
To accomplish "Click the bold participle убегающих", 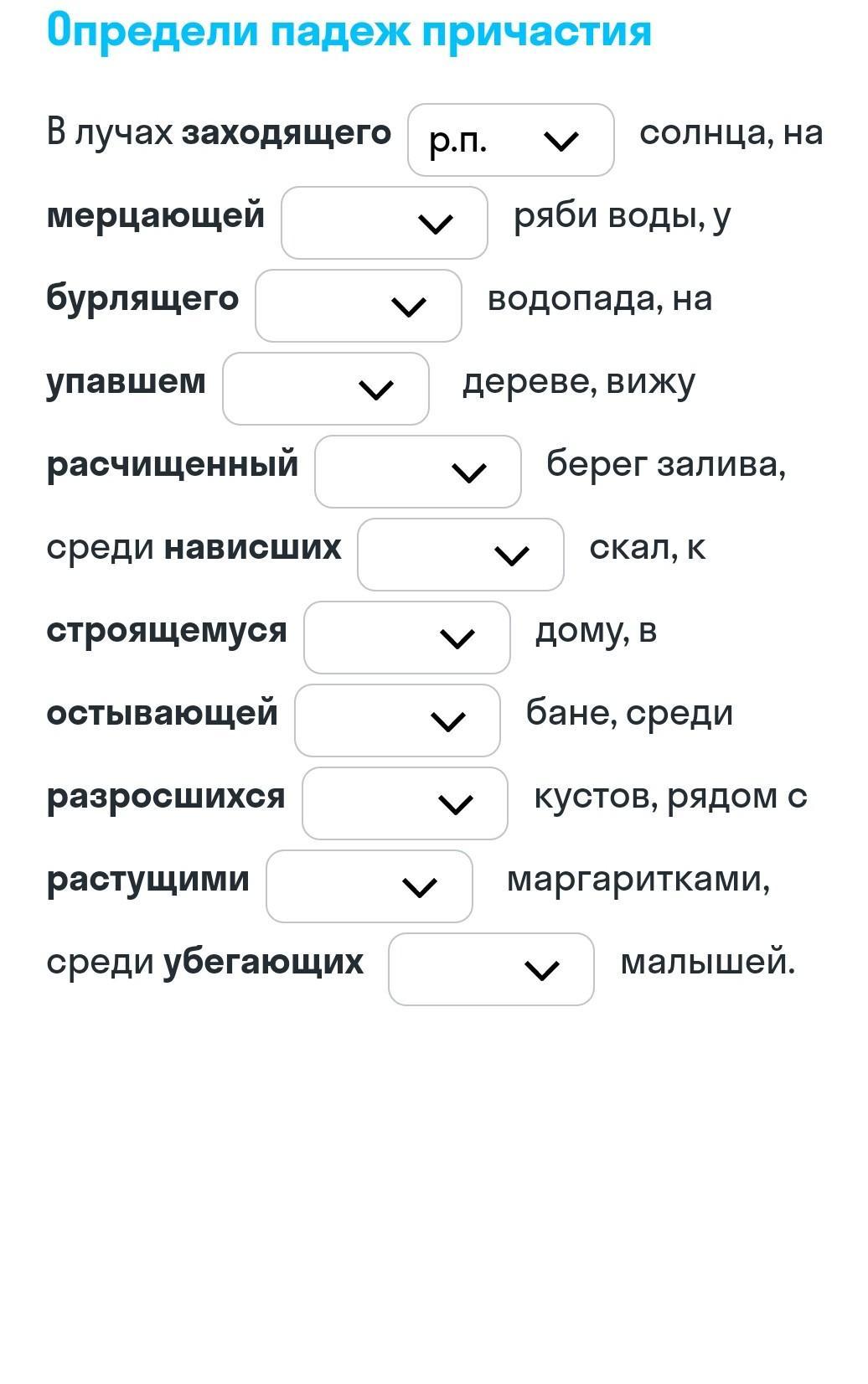I will click(263, 962).
